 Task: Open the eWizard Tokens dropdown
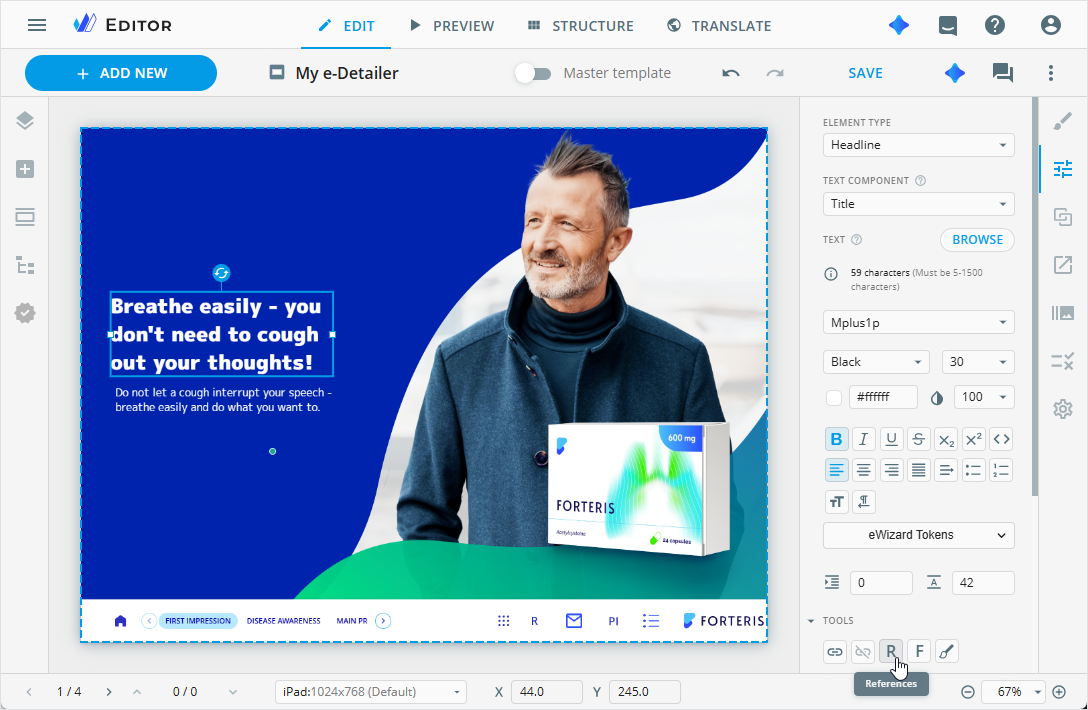919,535
